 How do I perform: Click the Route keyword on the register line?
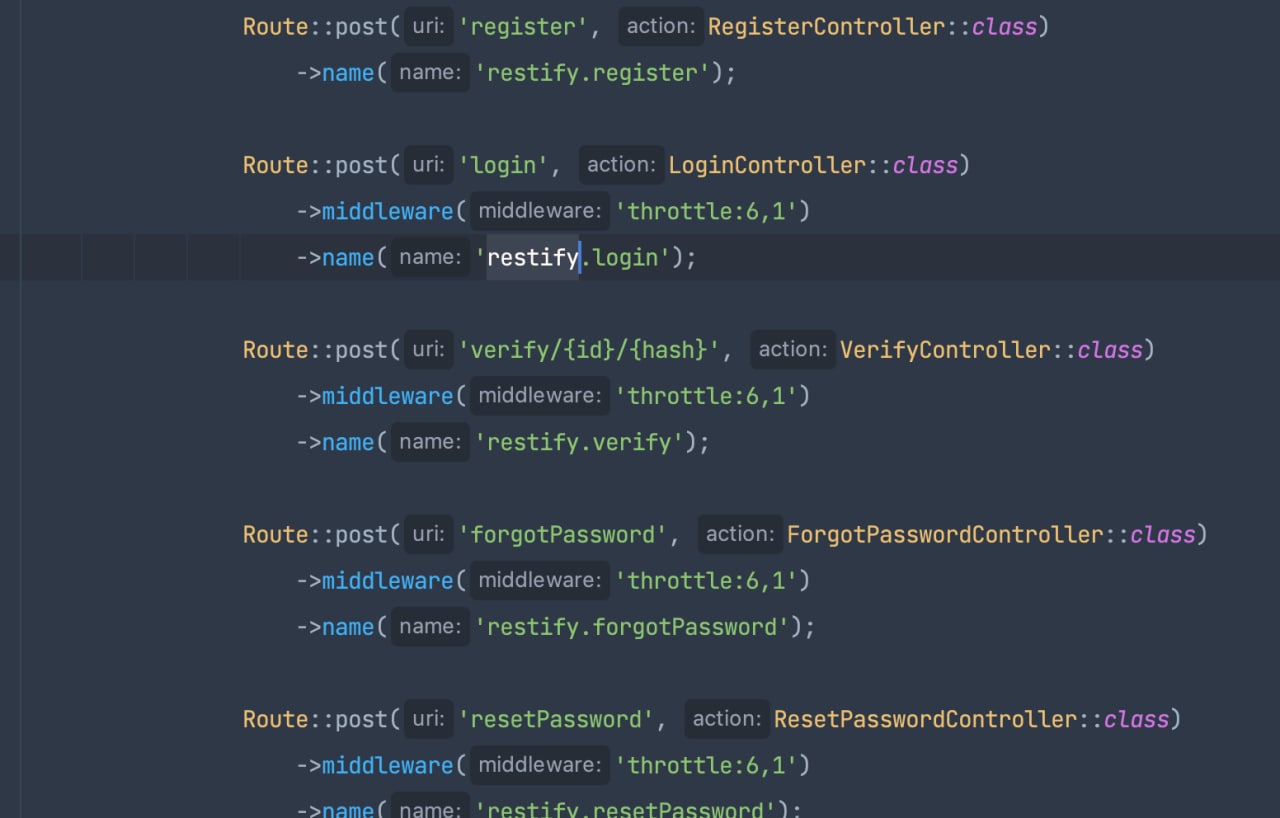pyautogui.click(x=276, y=27)
